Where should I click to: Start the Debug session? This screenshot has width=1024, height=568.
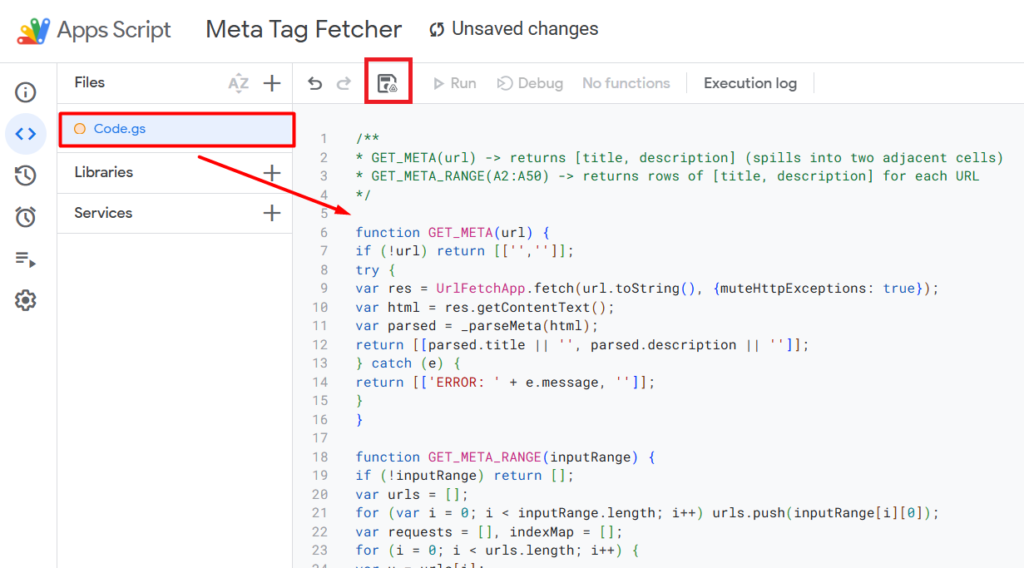[530, 84]
